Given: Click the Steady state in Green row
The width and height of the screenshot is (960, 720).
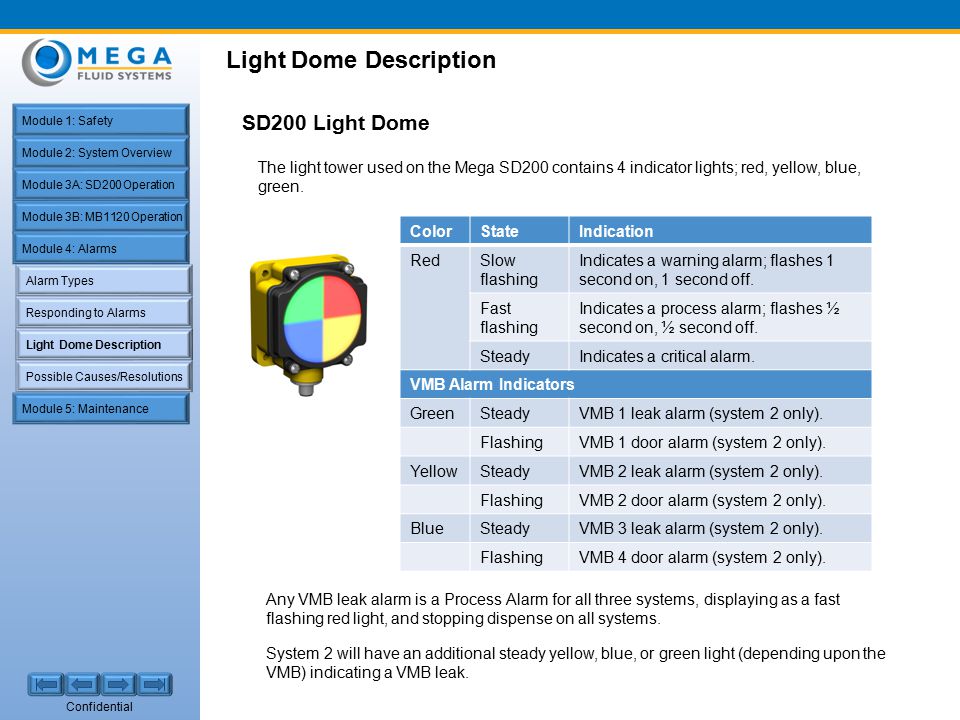Looking at the screenshot, I should tap(519, 413).
